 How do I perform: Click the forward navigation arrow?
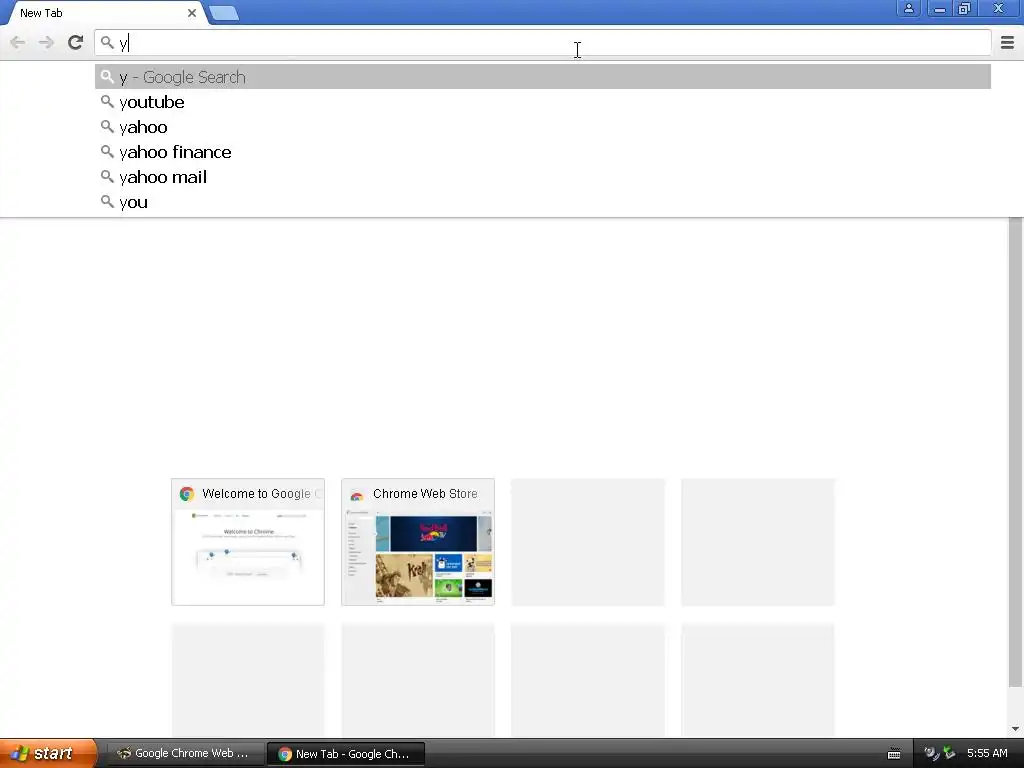(x=46, y=42)
